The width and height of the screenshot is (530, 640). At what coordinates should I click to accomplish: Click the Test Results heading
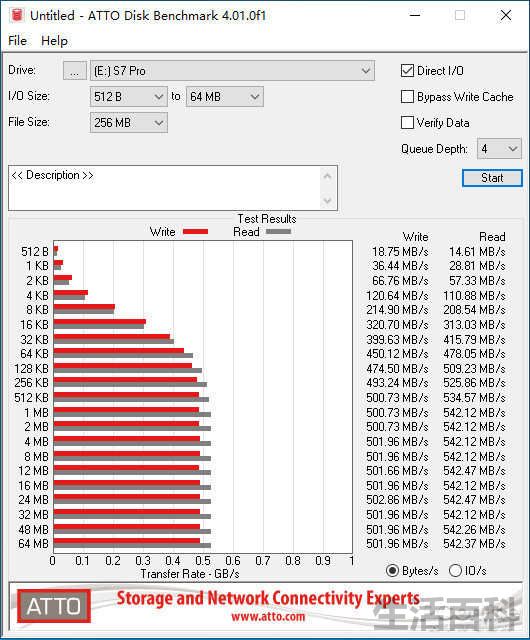click(x=267, y=219)
